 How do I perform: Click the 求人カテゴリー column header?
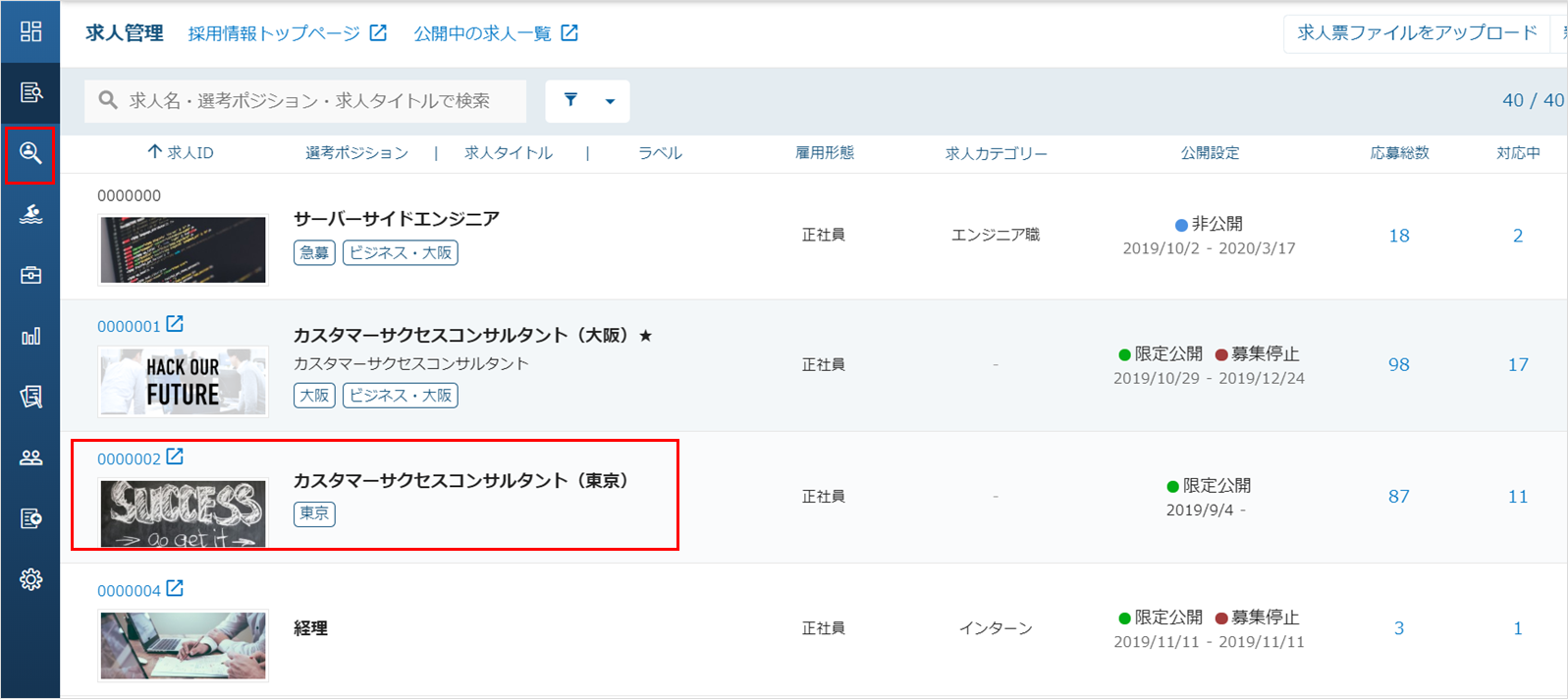click(996, 153)
